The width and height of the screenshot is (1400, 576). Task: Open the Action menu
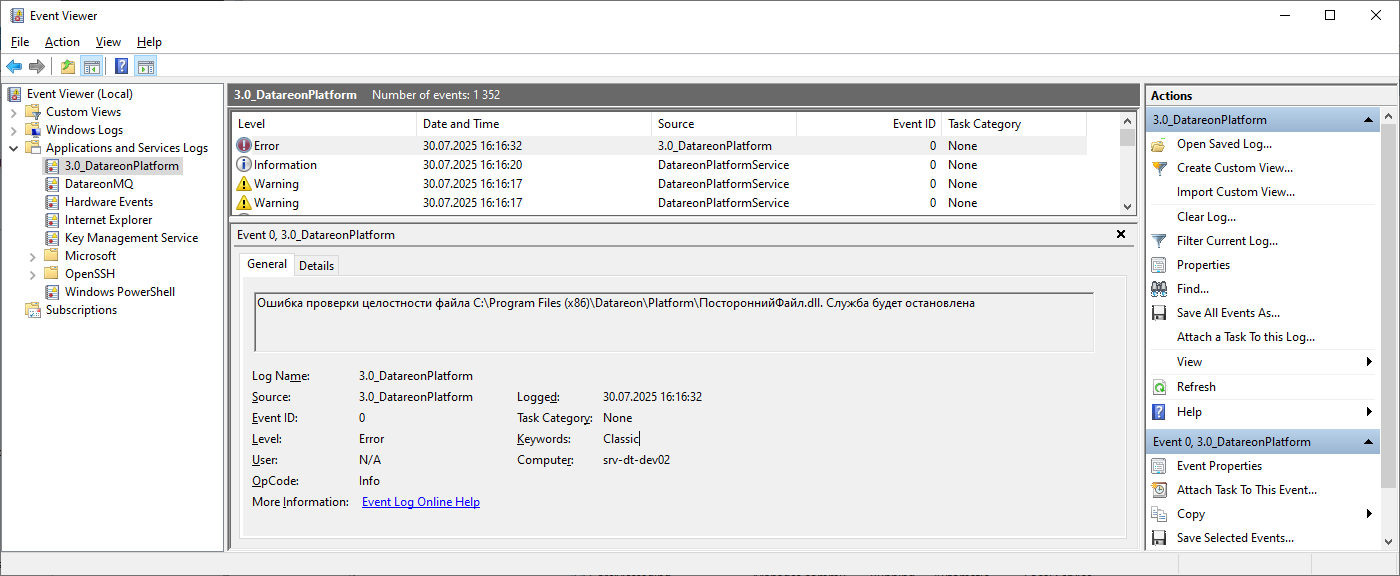click(62, 42)
